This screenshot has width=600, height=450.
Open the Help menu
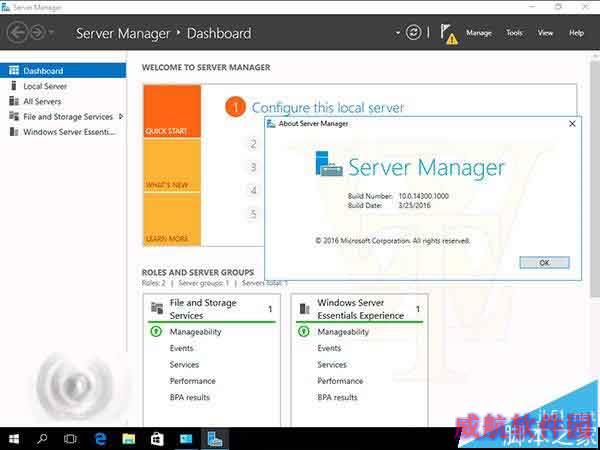point(576,33)
